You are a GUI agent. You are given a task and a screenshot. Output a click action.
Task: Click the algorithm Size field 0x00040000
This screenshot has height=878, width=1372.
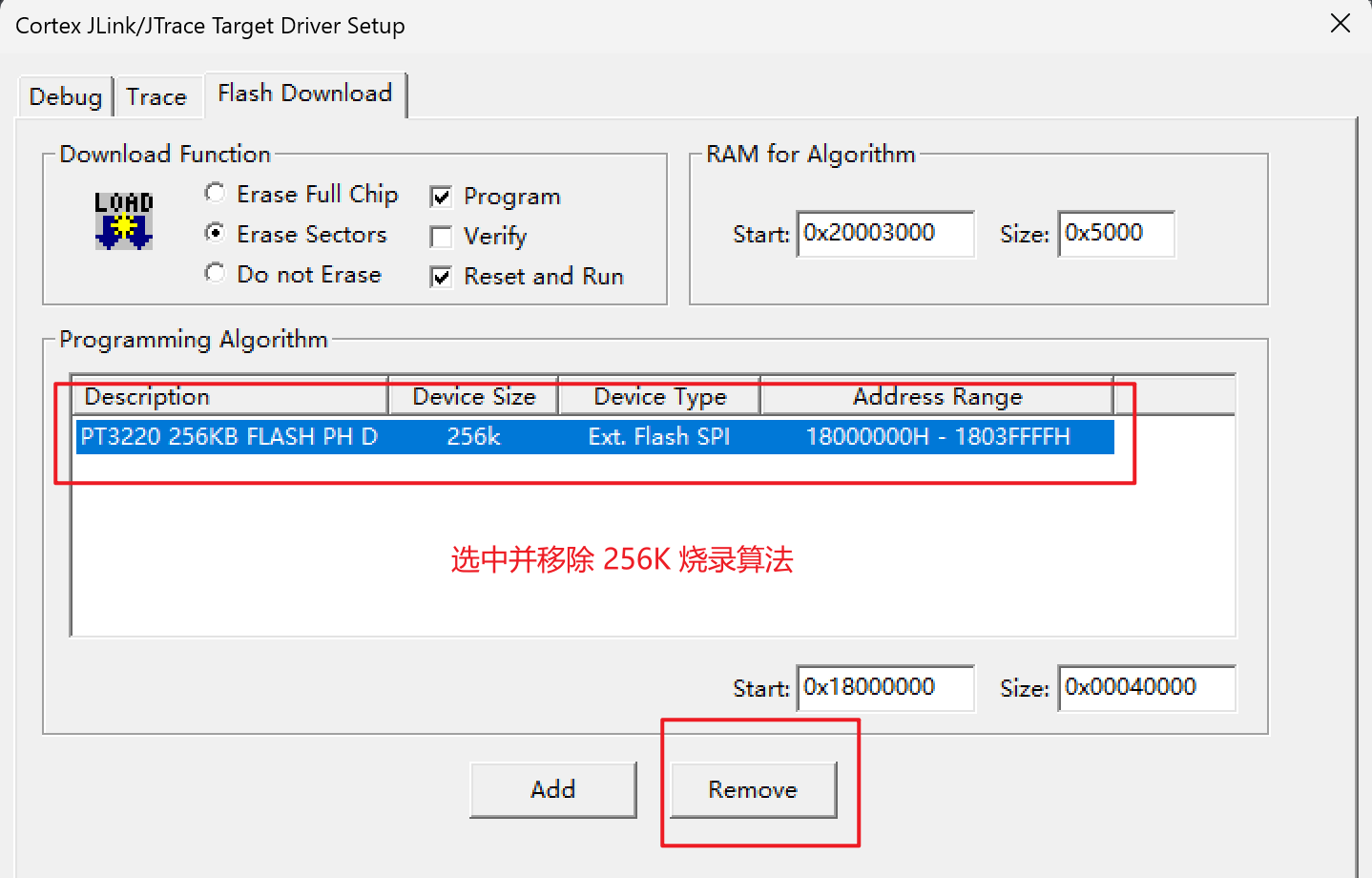point(1146,688)
